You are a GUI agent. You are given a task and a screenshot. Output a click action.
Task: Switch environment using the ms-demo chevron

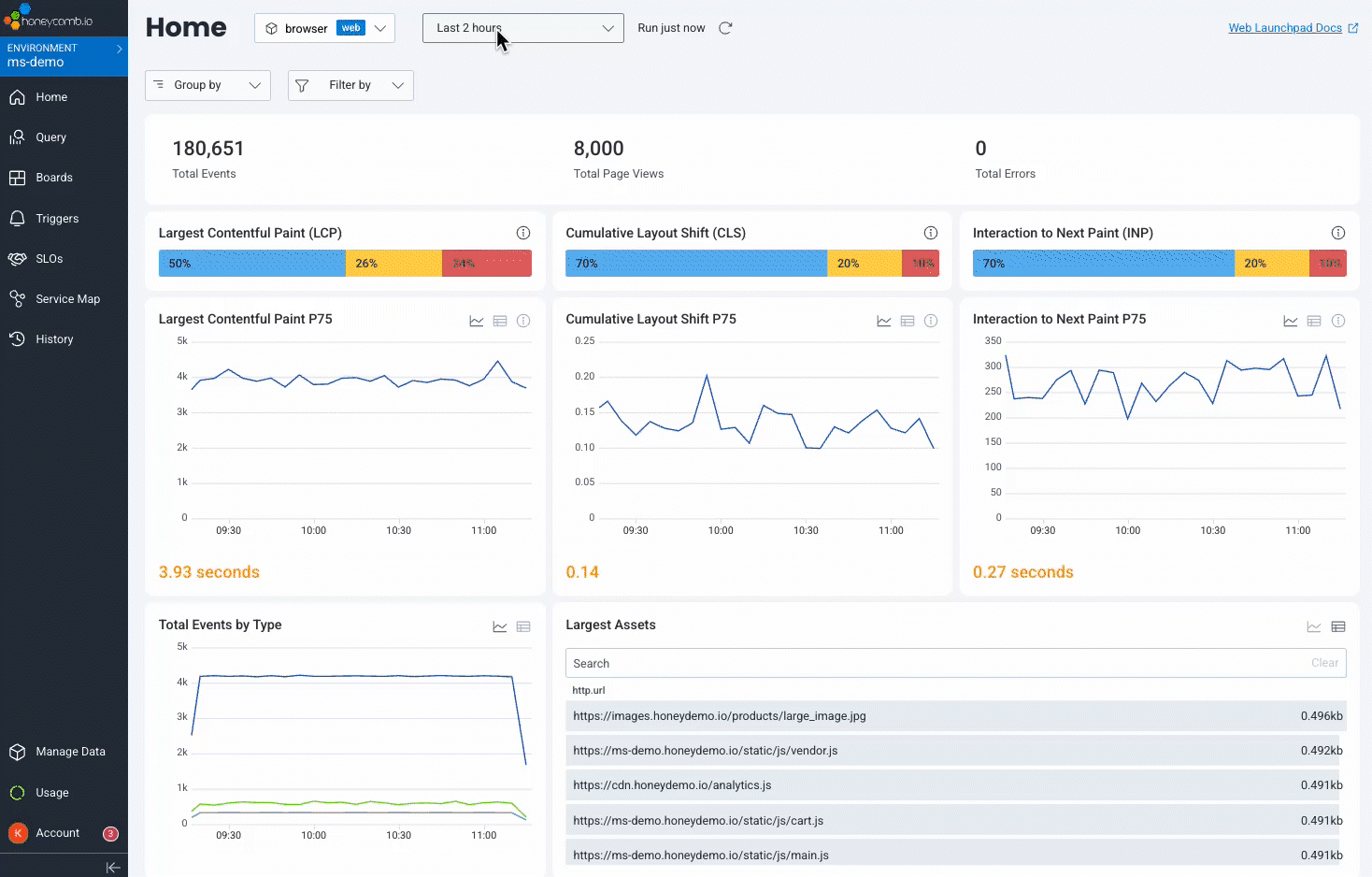point(119,49)
